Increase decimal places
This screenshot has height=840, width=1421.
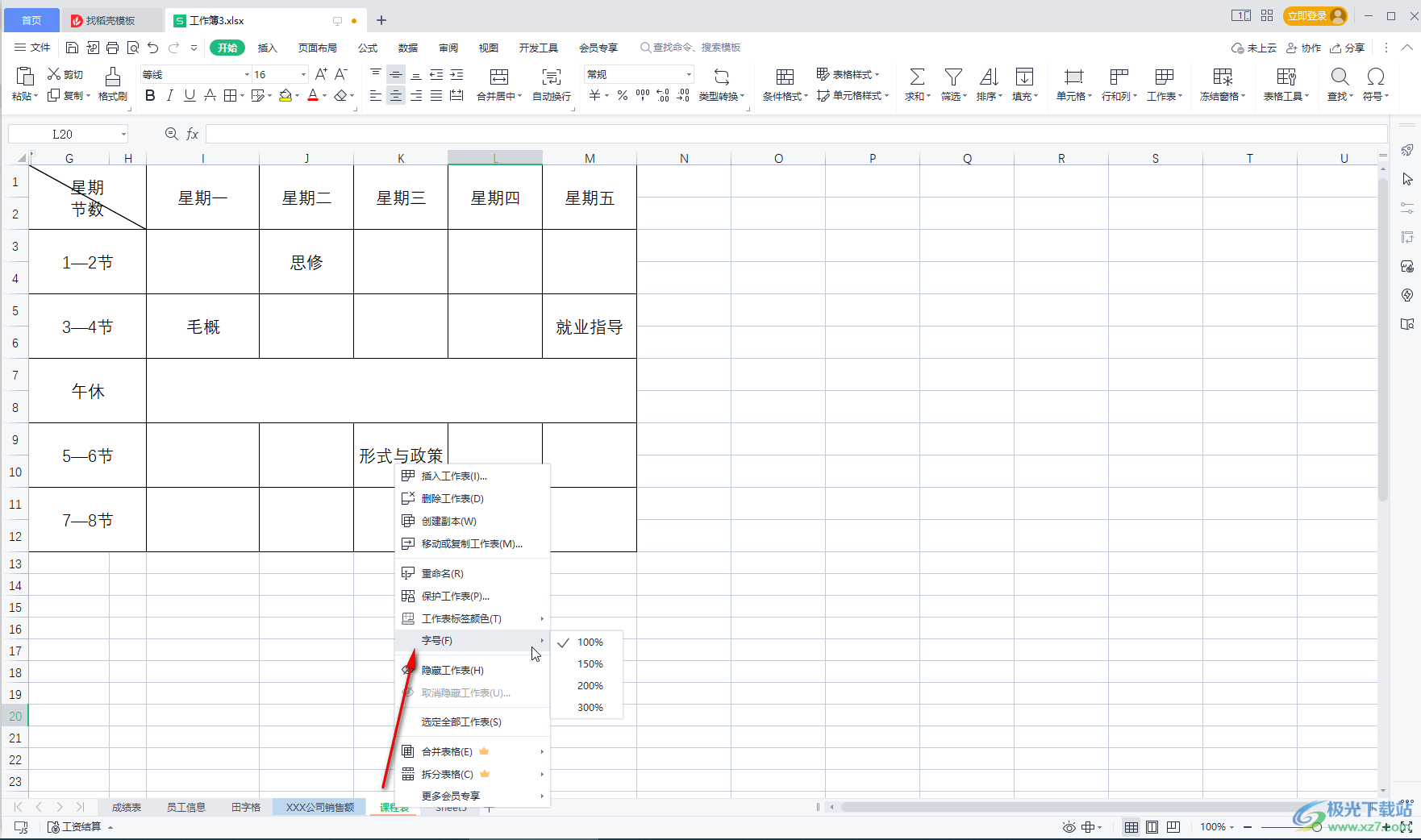[663, 95]
